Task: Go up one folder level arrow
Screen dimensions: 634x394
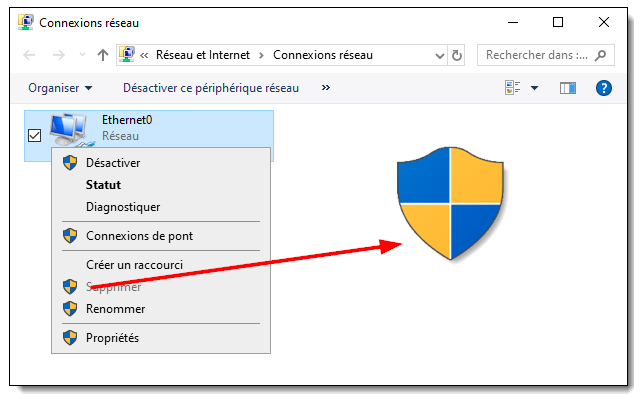Action: (103, 55)
